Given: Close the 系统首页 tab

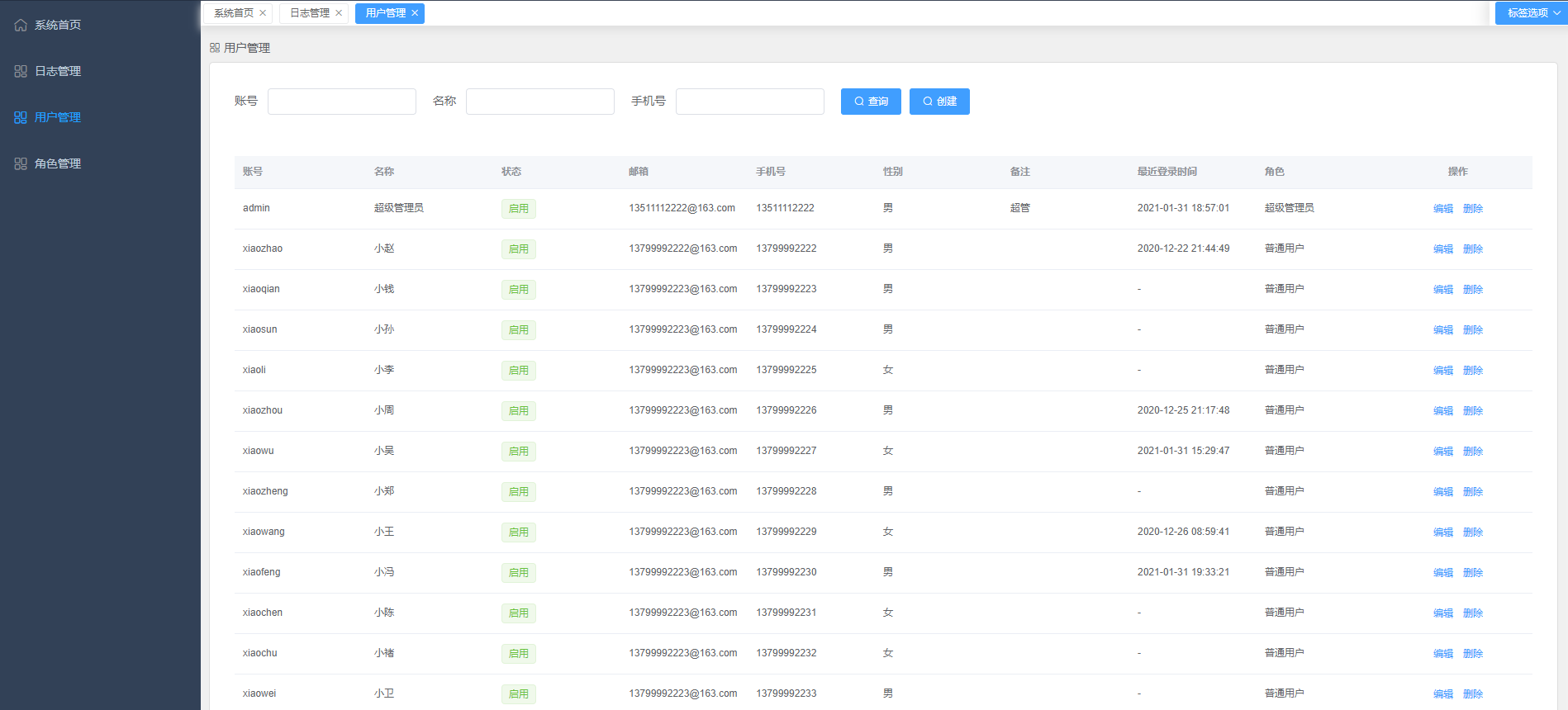Looking at the screenshot, I should (263, 13).
